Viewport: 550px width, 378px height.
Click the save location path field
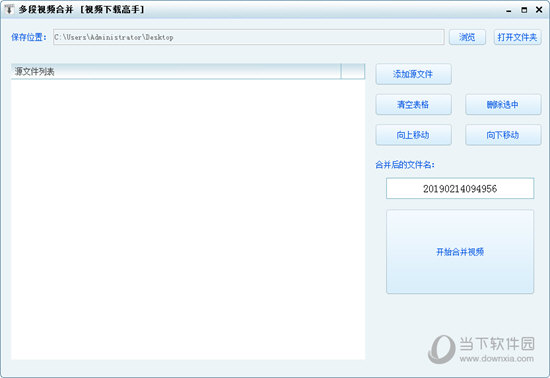249,37
